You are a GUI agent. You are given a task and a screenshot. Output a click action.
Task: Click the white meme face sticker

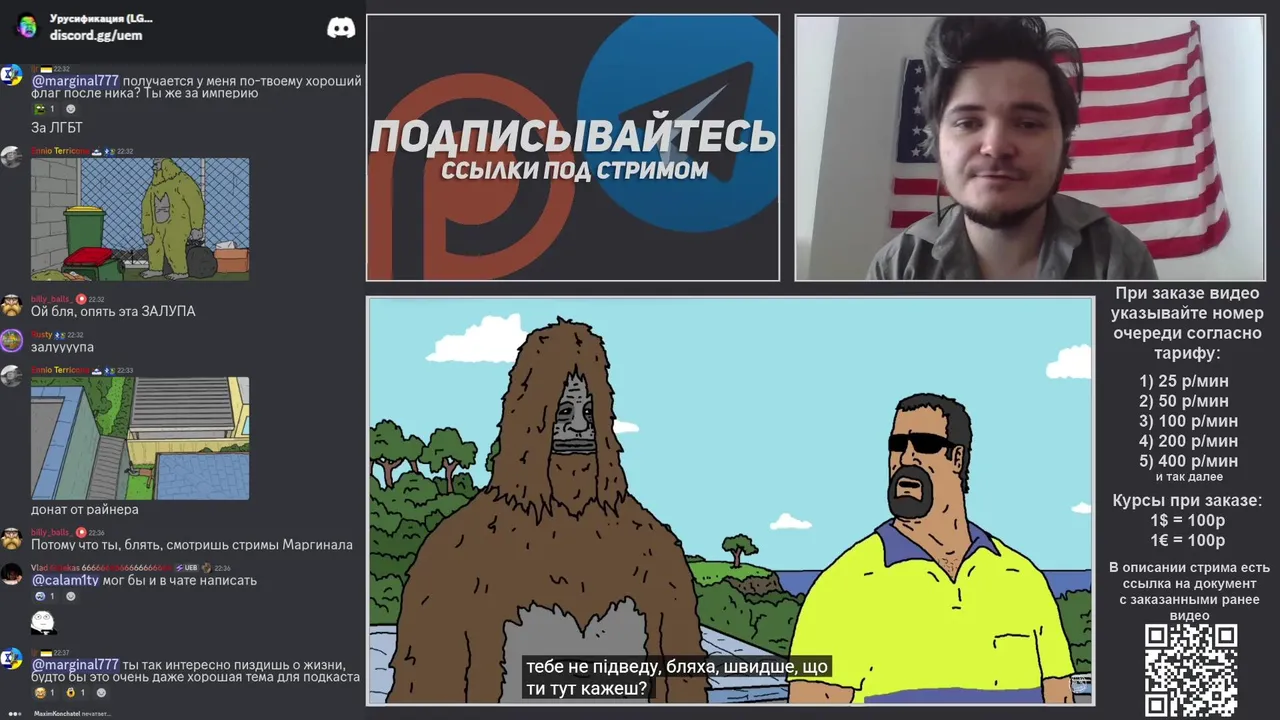point(43,622)
